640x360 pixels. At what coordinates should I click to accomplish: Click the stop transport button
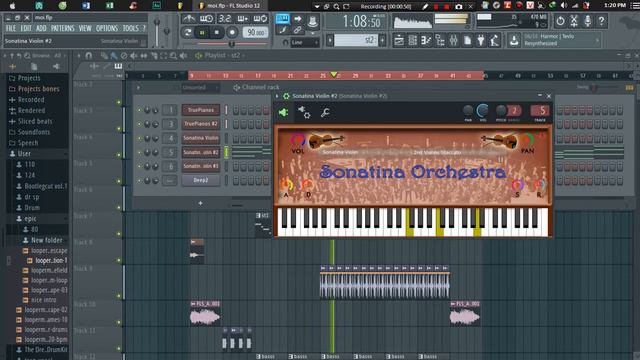[x=217, y=32]
